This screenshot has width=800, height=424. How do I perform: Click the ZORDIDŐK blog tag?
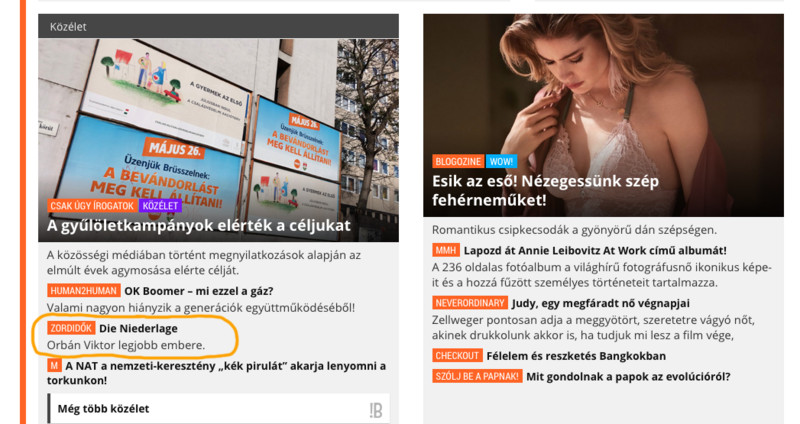[x=71, y=328]
